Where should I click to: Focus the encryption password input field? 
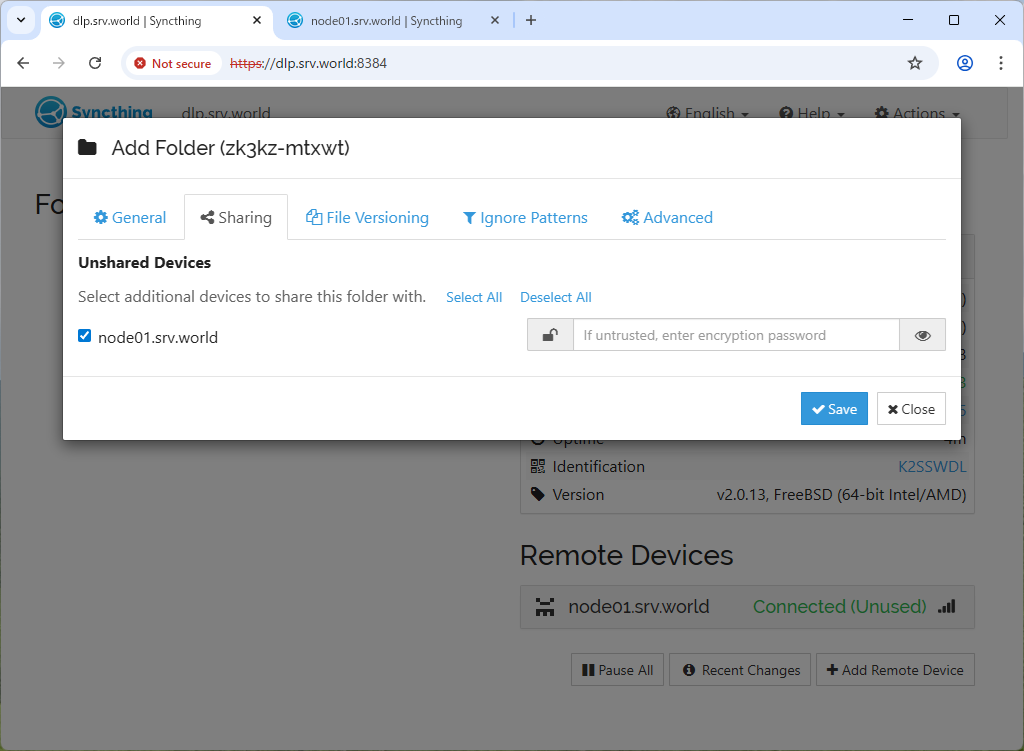pos(736,336)
